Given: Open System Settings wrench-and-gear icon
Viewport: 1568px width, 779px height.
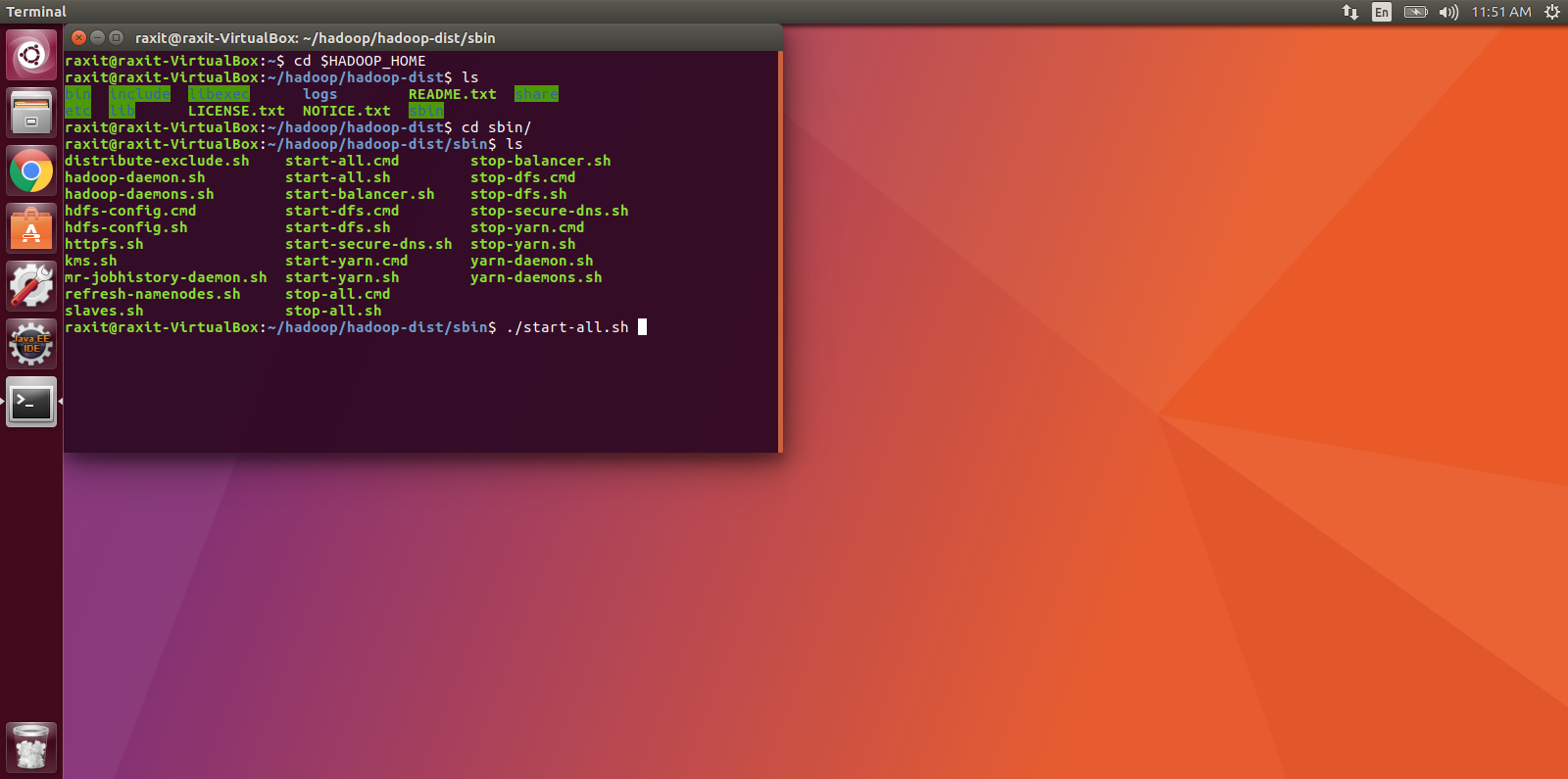Looking at the screenshot, I should [x=31, y=286].
